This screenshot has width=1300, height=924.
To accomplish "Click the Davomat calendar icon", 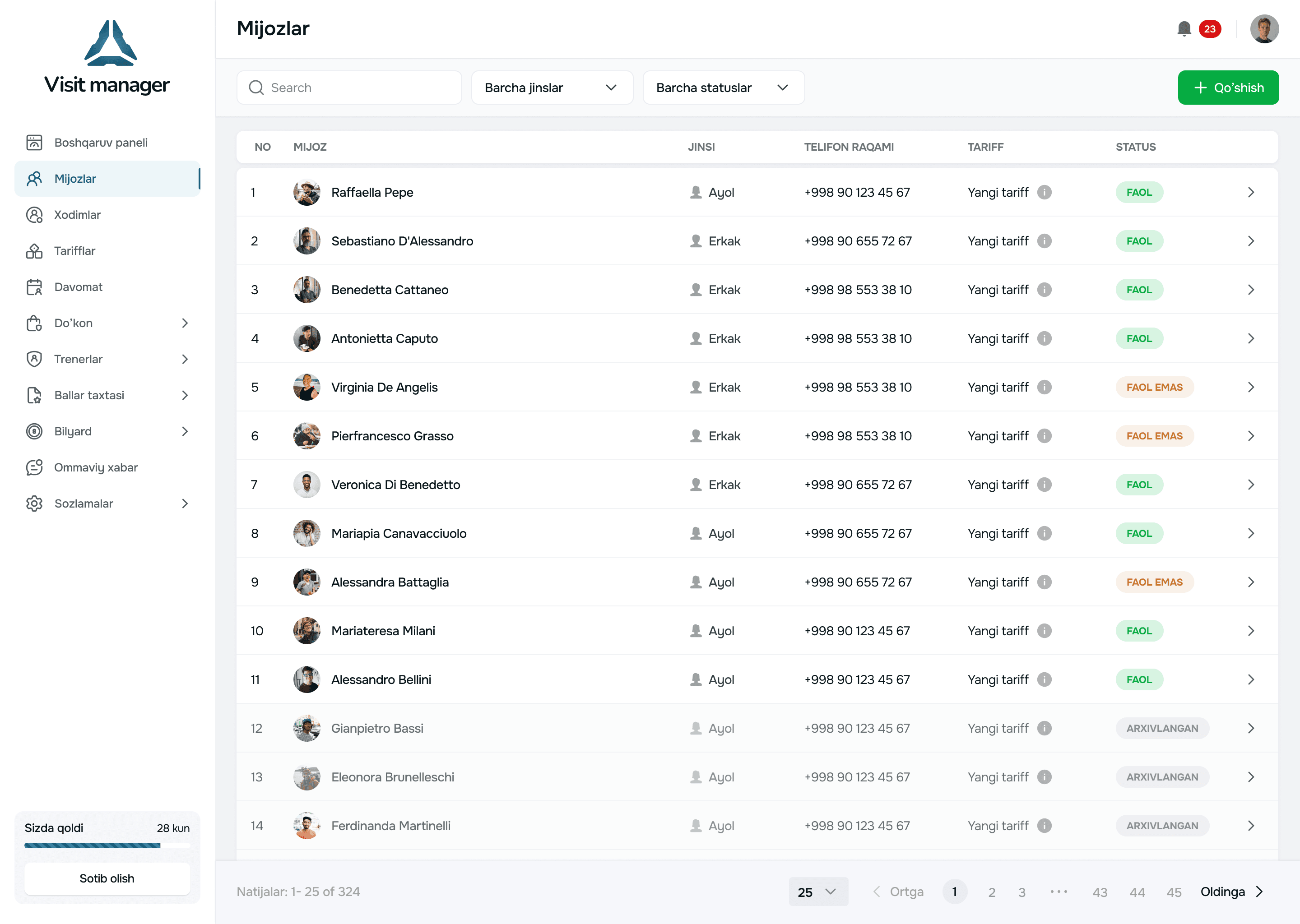I will [34, 287].
